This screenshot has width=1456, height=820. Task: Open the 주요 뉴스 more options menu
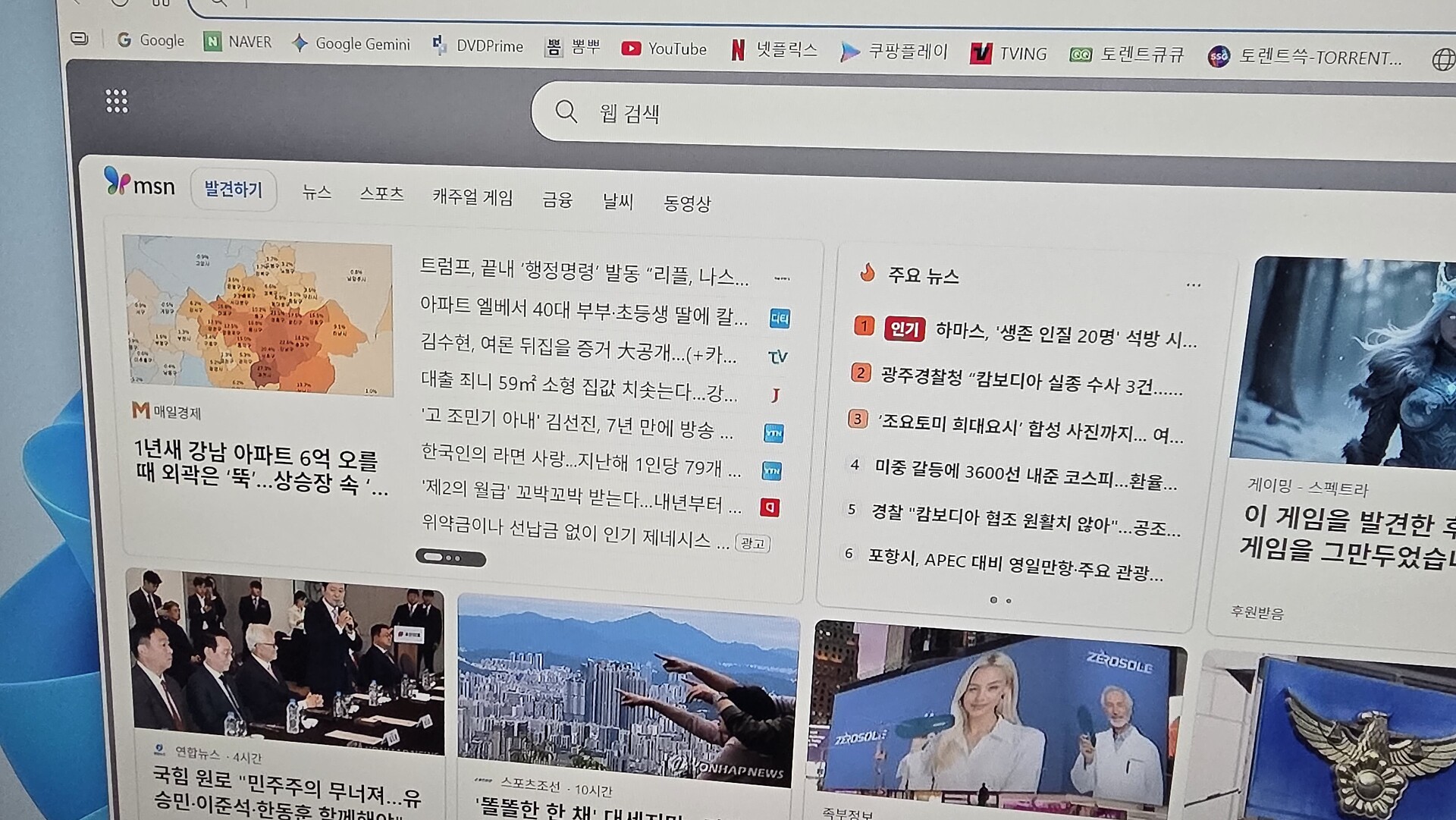[1193, 285]
